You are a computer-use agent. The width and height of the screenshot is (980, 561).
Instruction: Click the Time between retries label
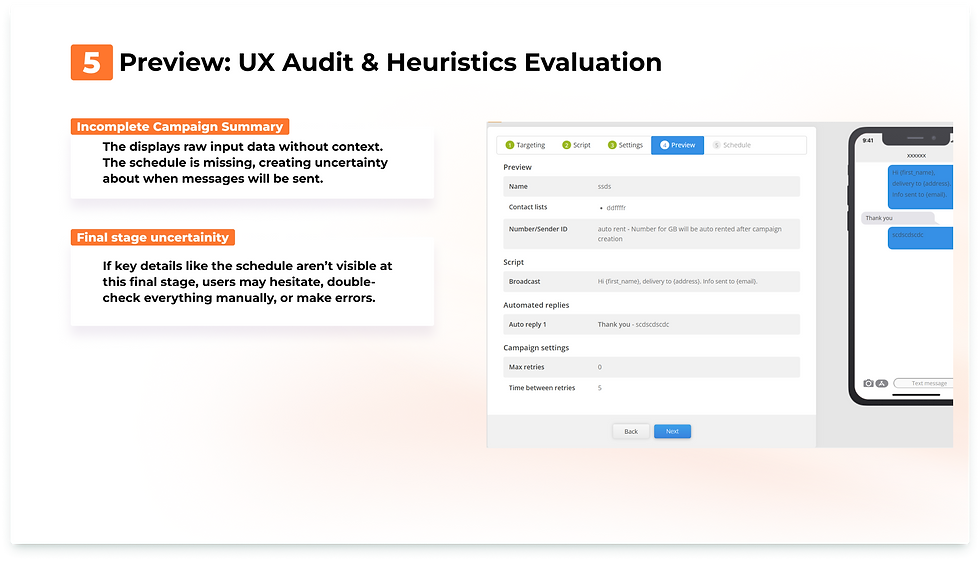(542, 388)
